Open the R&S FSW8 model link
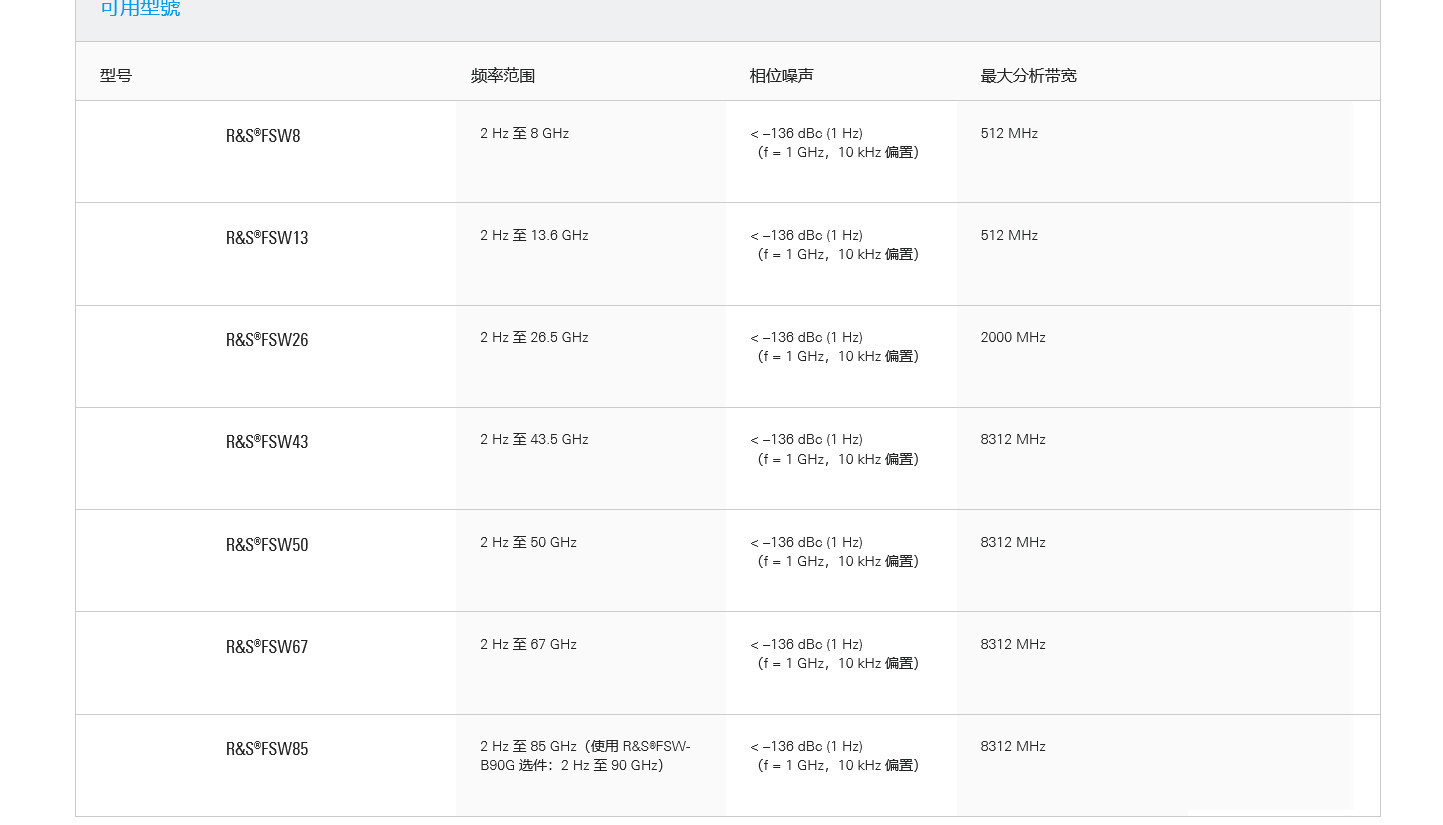The height and width of the screenshot is (825, 1443). (x=263, y=136)
